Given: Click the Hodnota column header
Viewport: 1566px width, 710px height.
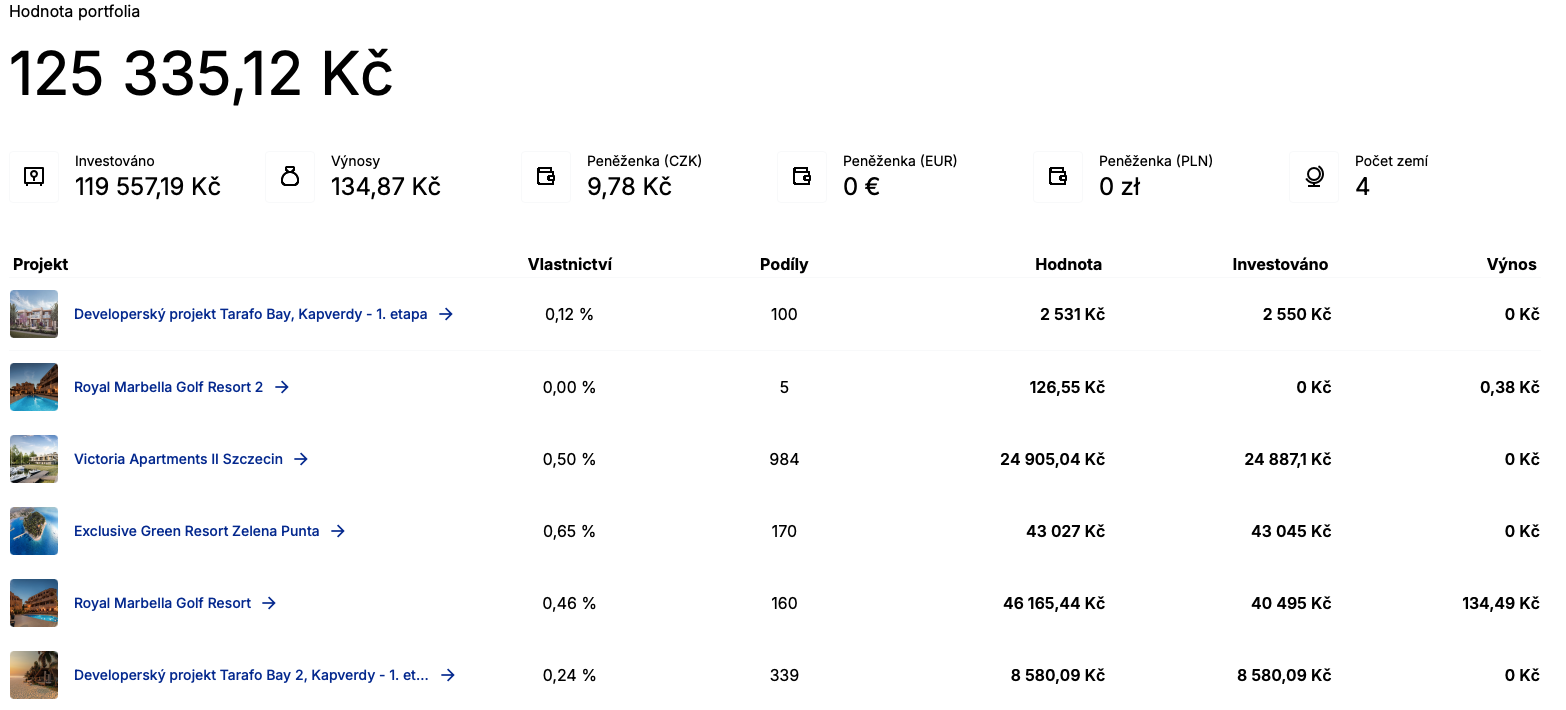Looking at the screenshot, I should 1068,264.
